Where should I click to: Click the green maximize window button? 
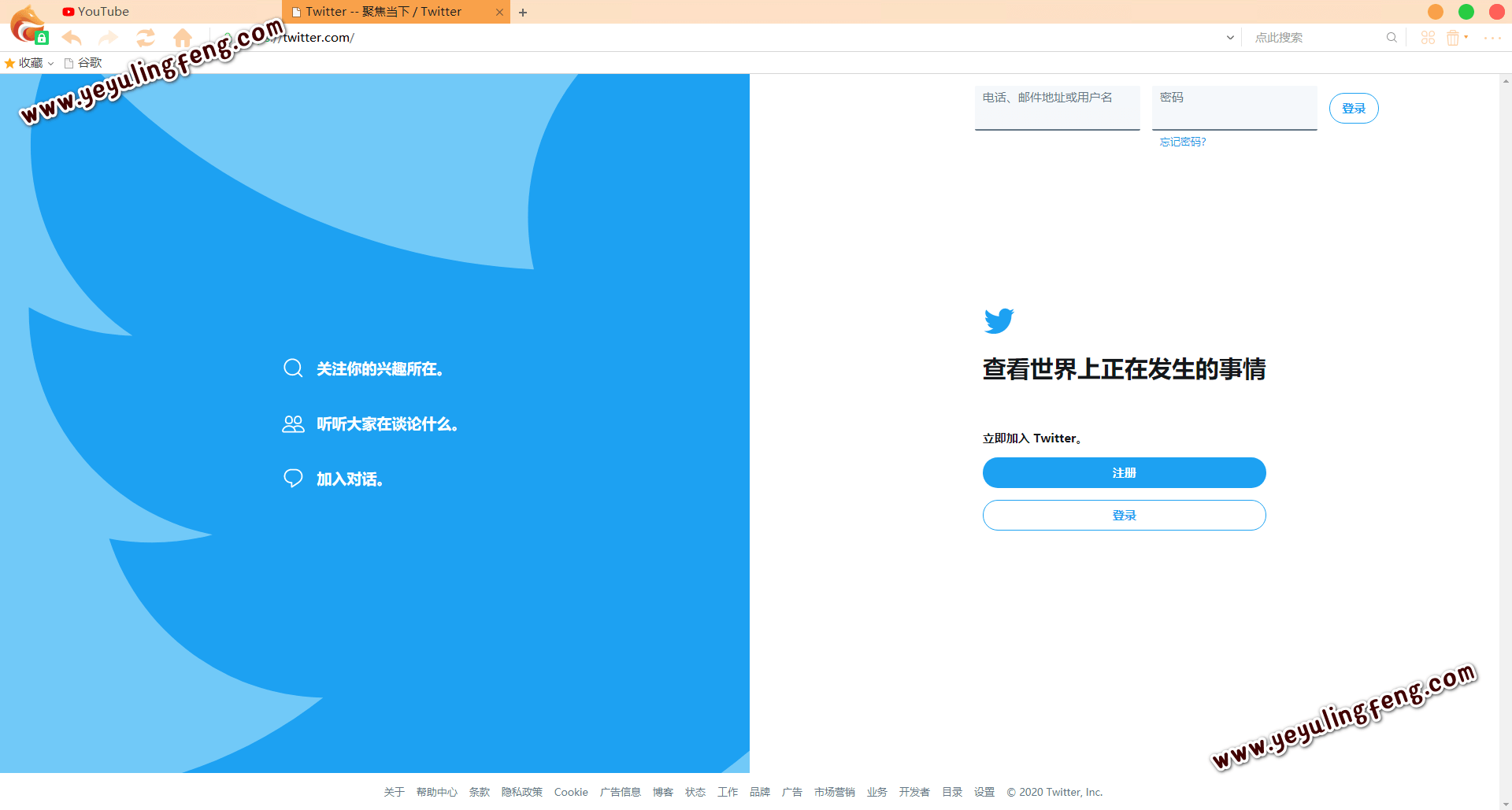(1466, 12)
